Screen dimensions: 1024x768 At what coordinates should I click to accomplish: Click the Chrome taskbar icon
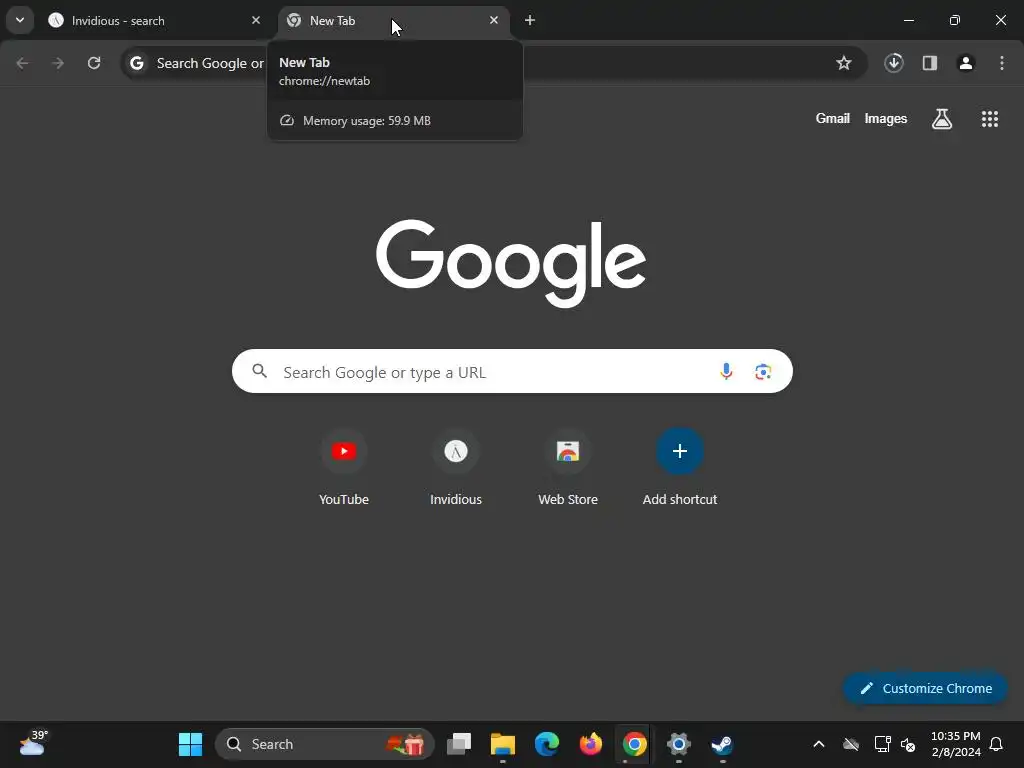pos(634,744)
